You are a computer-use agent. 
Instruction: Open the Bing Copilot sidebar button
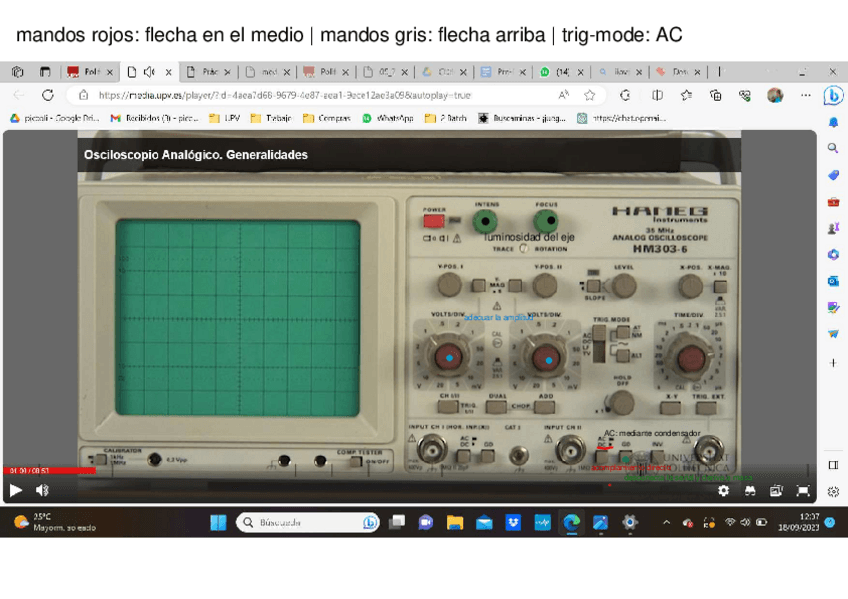pyautogui.click(x=833, y=96)
